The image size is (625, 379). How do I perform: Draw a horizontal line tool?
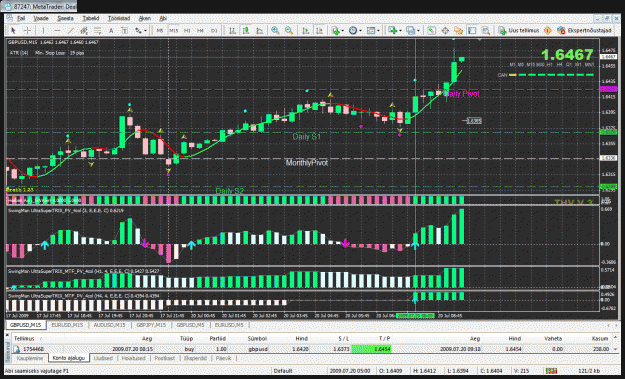pos(57,30)
